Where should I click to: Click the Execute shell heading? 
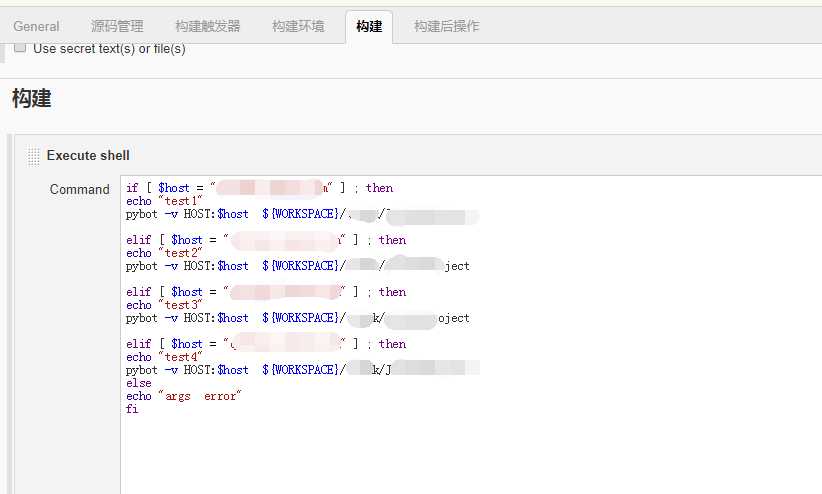tap(88, 156)
